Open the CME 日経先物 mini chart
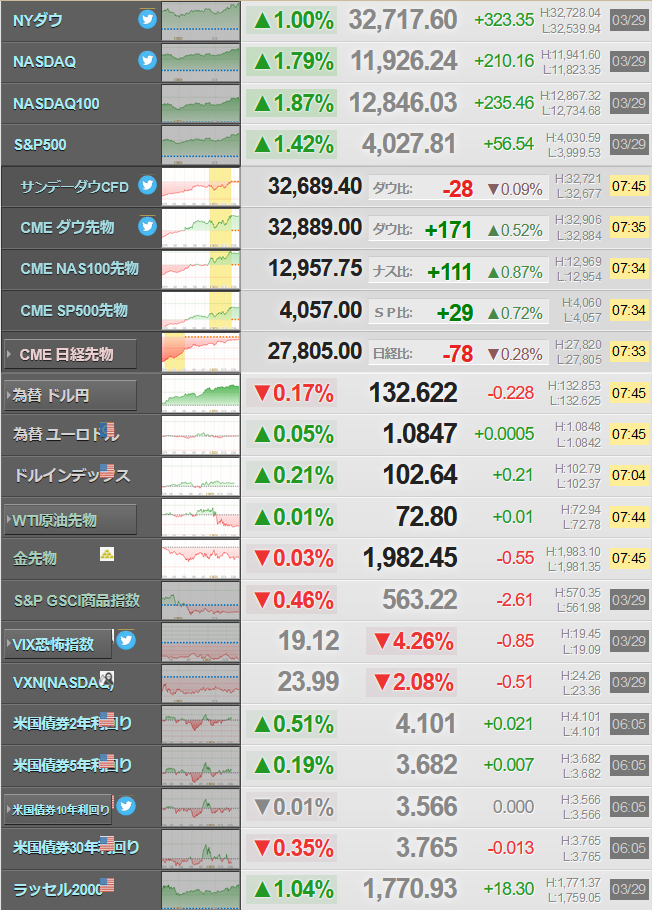Viewport: 652px width, 910px height. (x=201, y=352)
